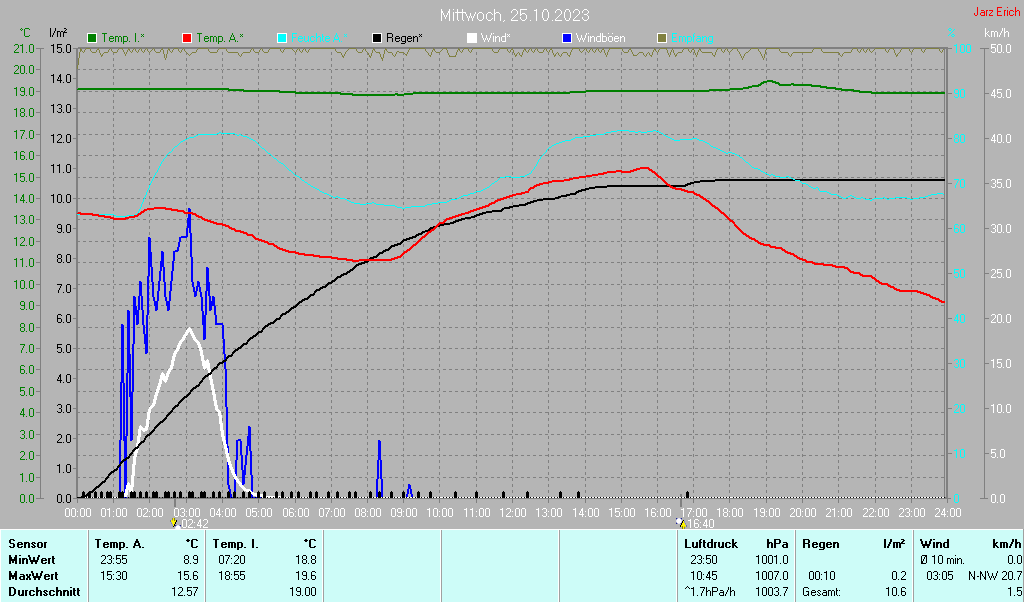Click the Durchschnitt row label
The image size is (1024, 602).
click(43, 592)
